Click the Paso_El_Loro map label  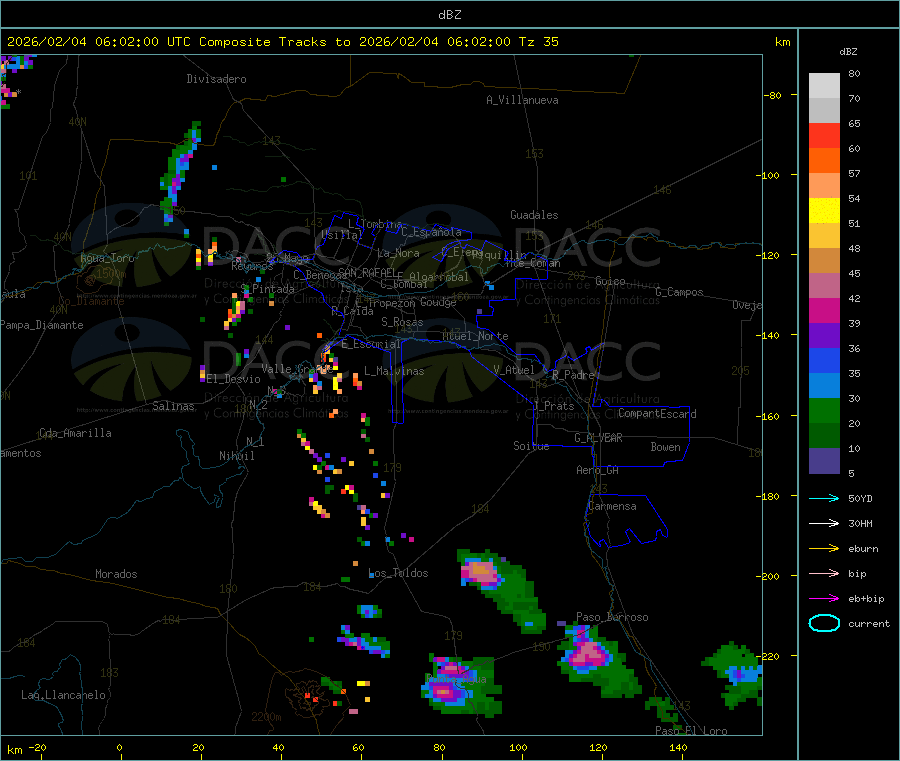[x=692, y=731]
